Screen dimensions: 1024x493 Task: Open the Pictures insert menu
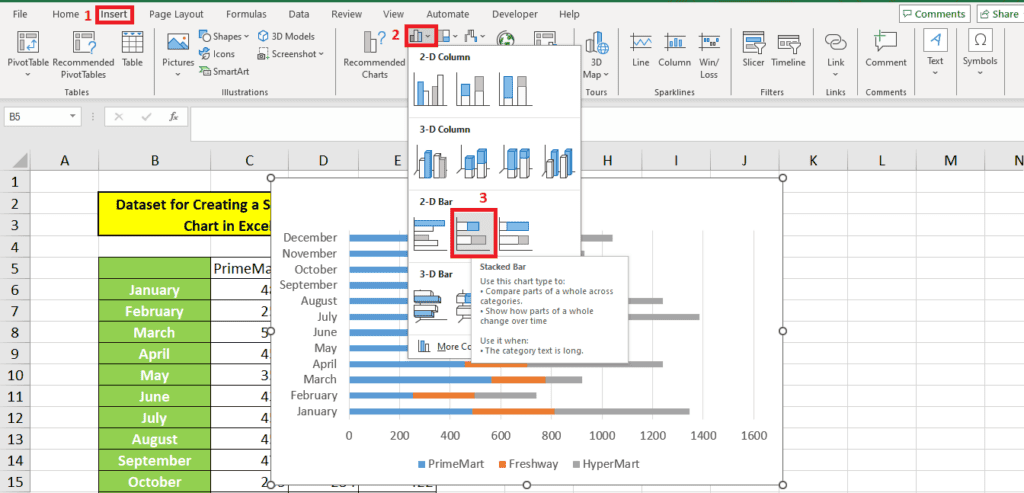click(178, 52)
